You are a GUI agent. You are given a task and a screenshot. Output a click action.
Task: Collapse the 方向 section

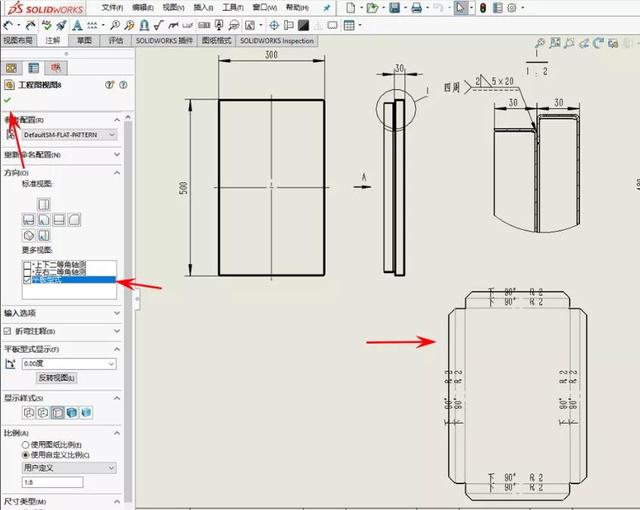click(117, 173)
